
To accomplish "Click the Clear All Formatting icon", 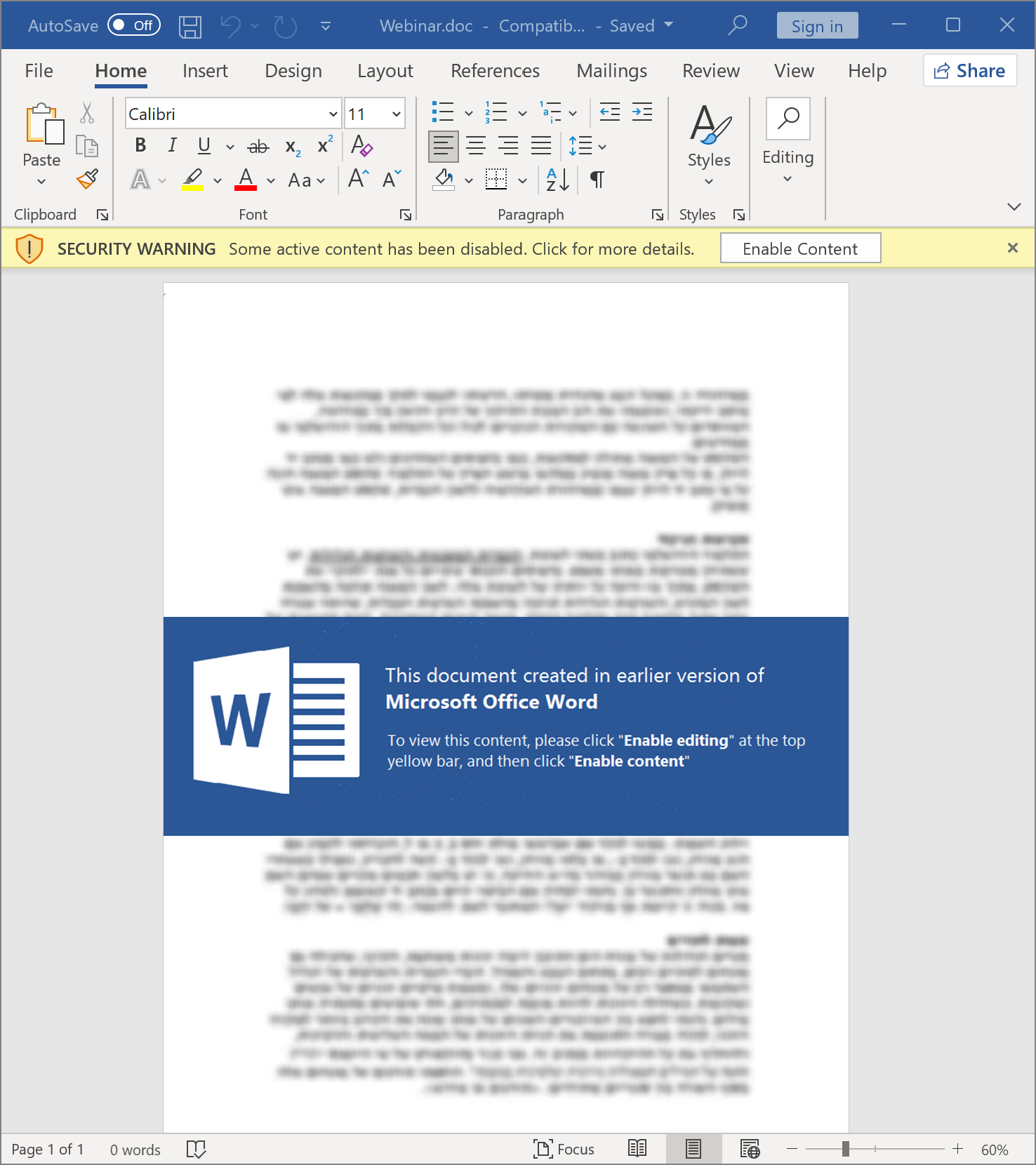I will point(361,146).
